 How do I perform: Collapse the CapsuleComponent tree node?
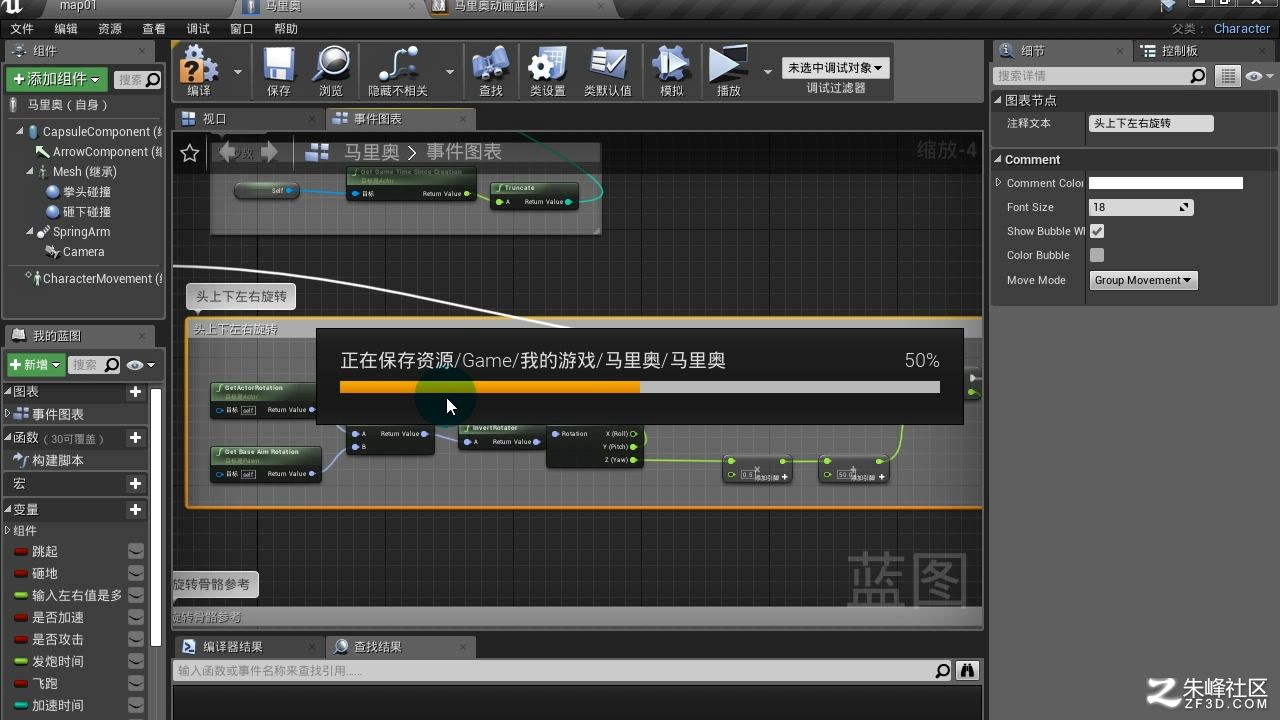click(x=19, y=132)
